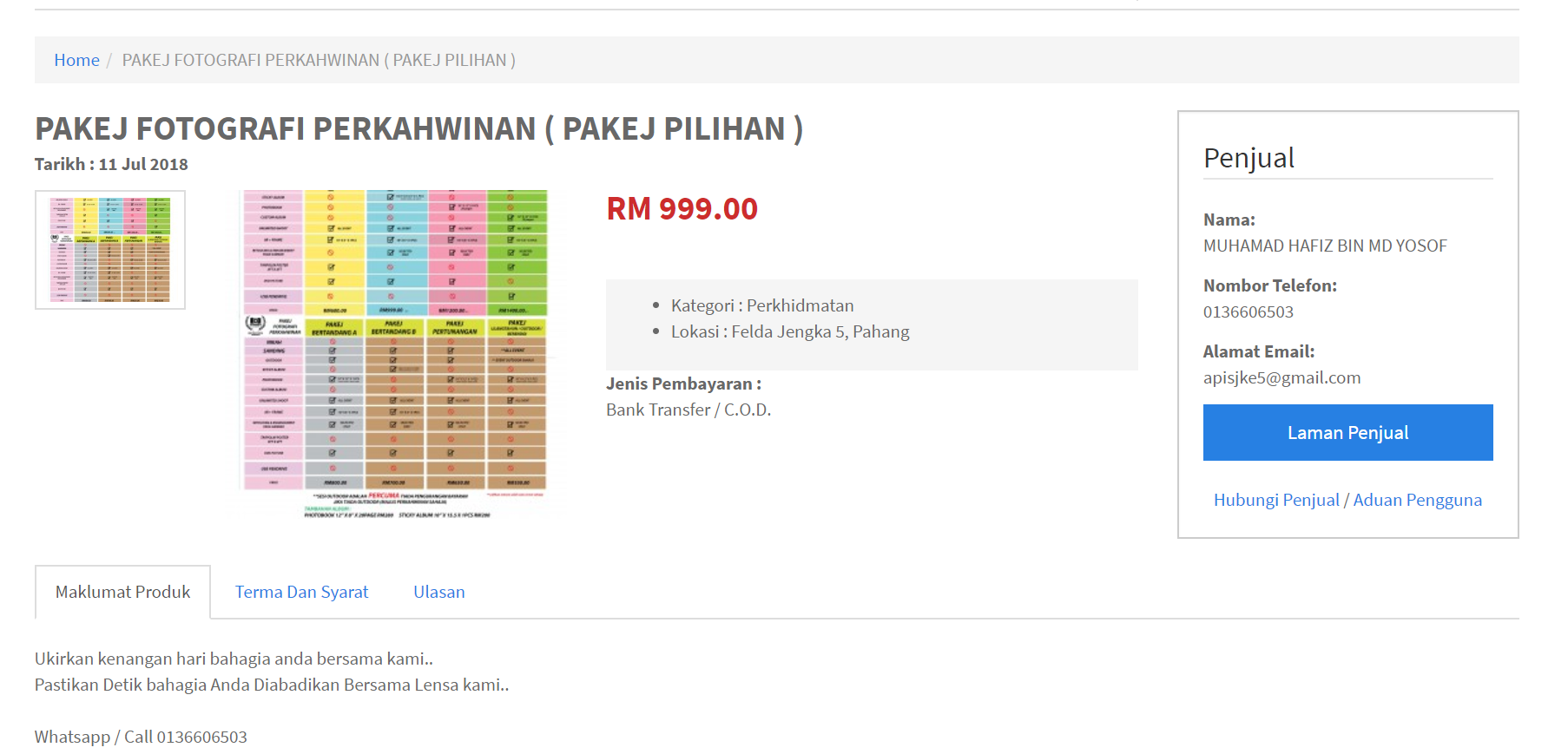
Task: Open the Ulasan tab
Action: 438,592
